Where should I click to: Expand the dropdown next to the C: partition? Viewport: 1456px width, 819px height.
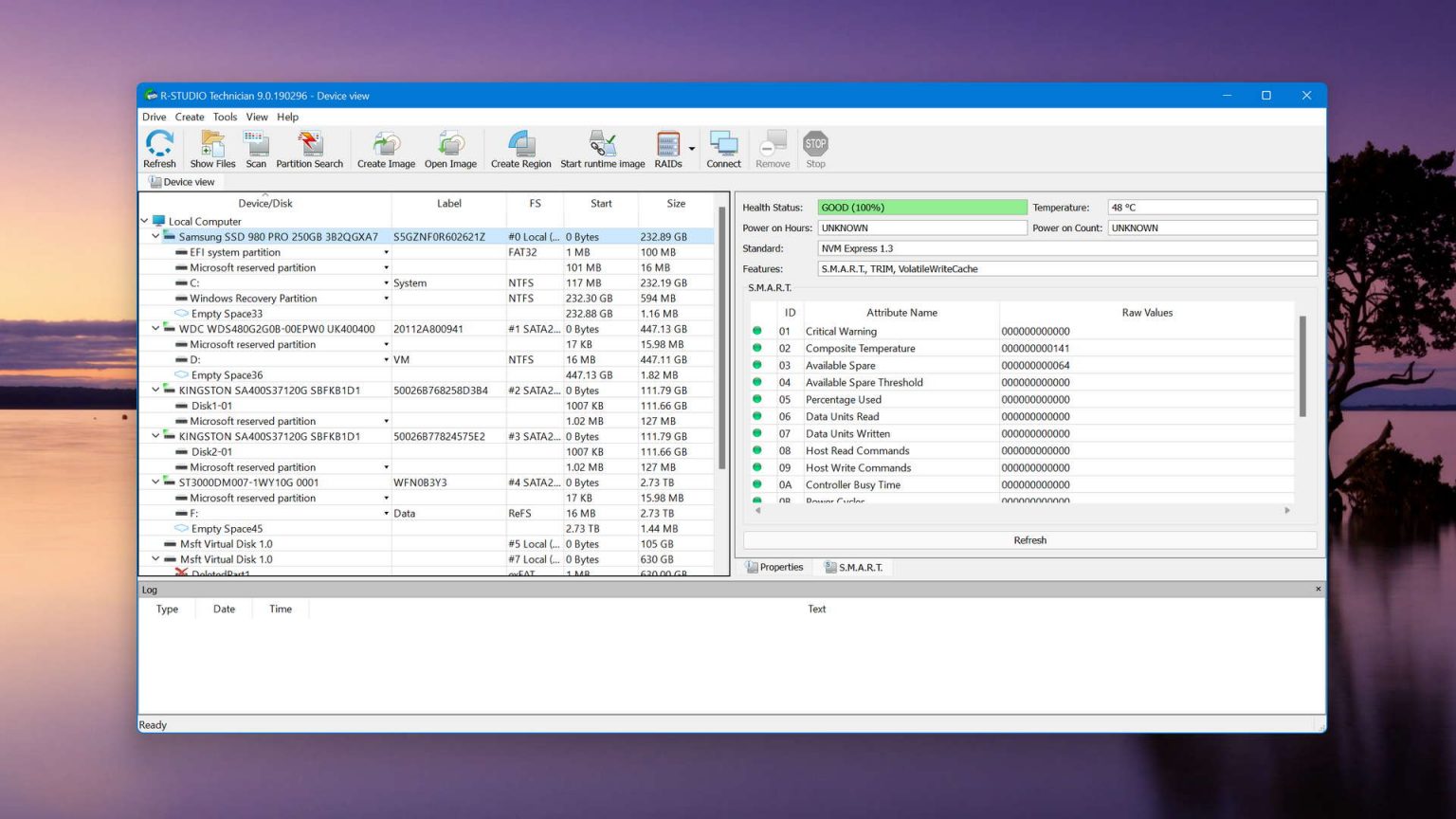click(387, 282)
